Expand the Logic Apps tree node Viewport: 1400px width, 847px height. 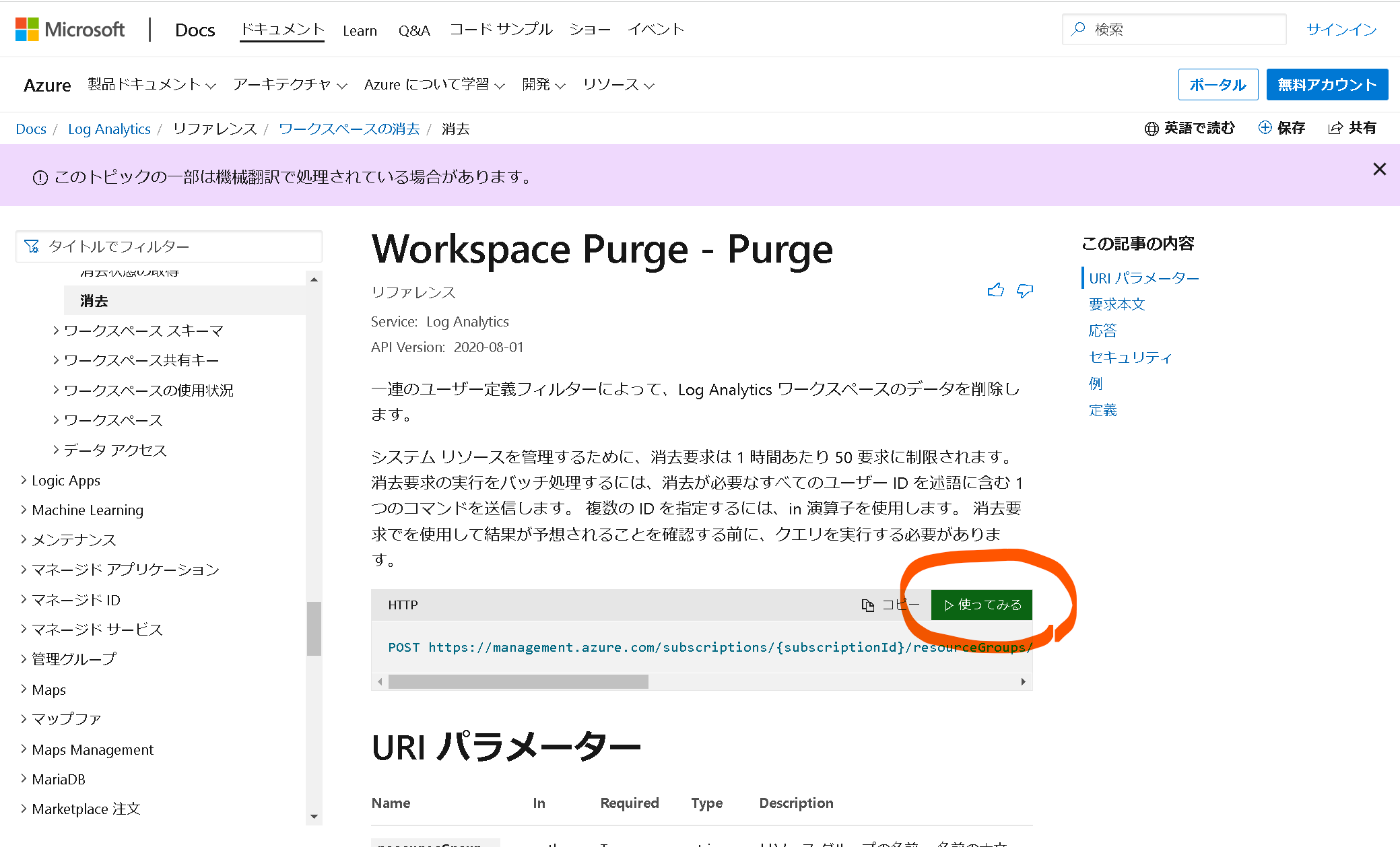point(24,480)
